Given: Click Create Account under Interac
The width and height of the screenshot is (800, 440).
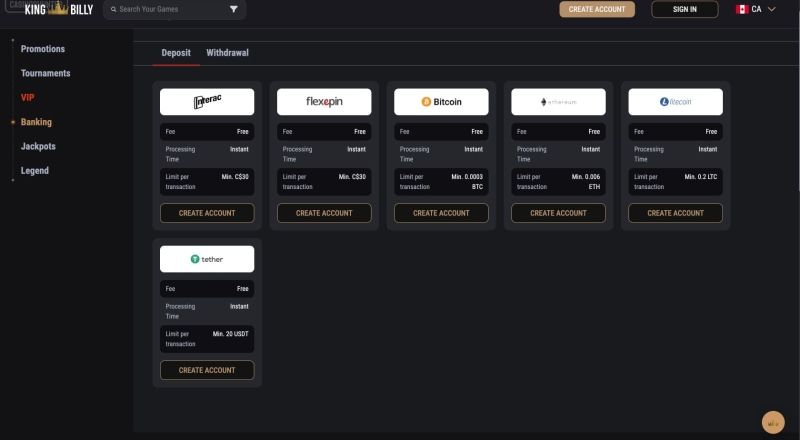Looking at the screenshot, I should tap(207, 213).
